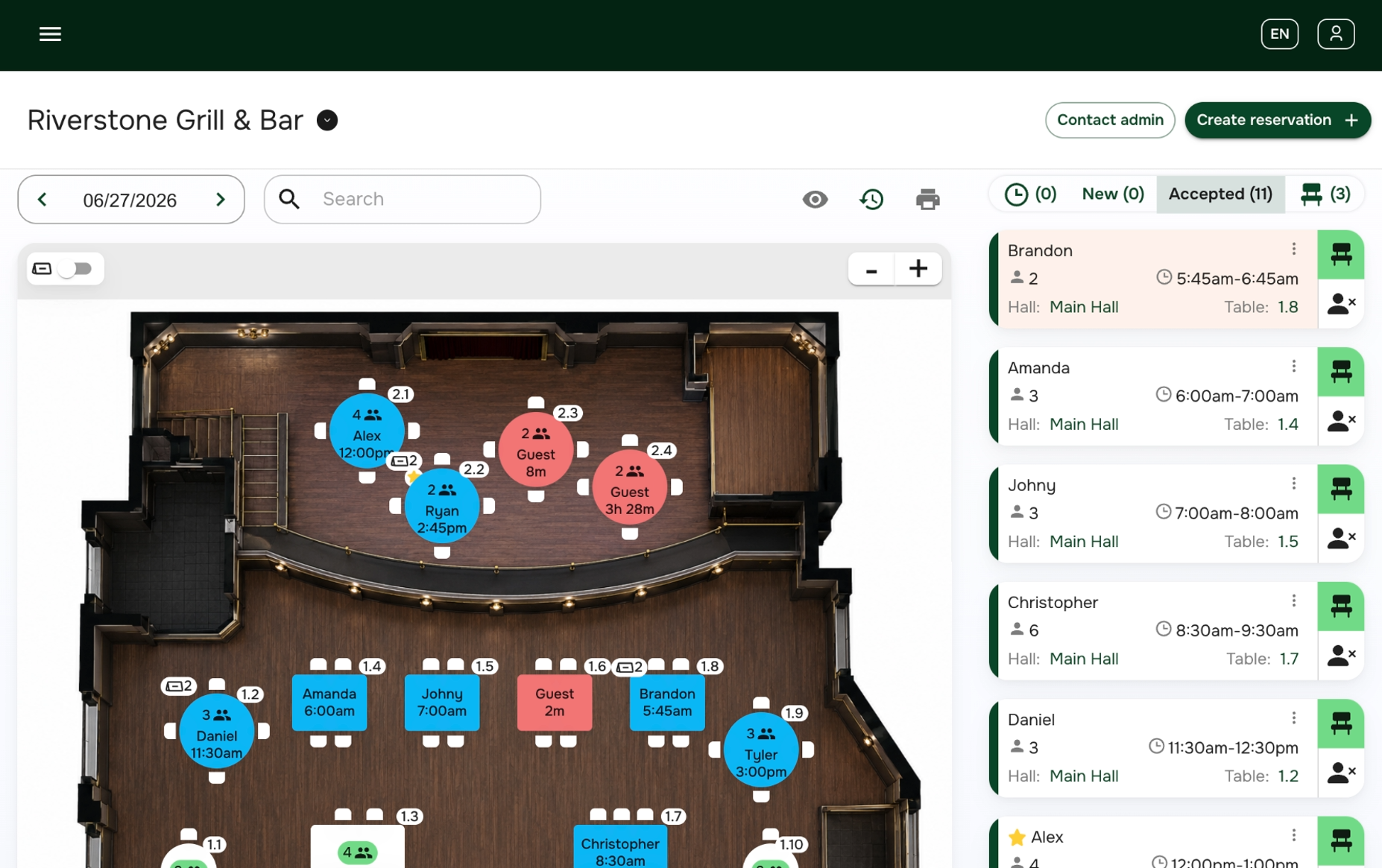Open the waiting list tab (0)
The image size is (1382, 868).
(1030, 194)
